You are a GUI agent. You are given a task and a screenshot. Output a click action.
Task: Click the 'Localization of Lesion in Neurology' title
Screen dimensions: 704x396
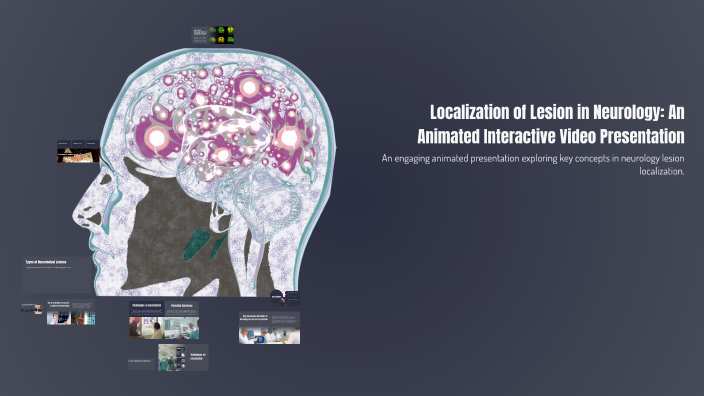click(551, 124)
